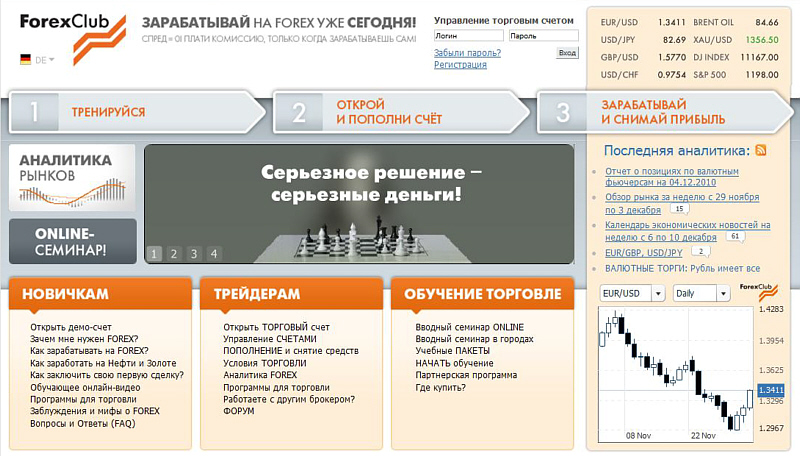Open НАЧАТЬ обучение link
The height and width of the screenshot is (456, 800).
click(454, 363)
